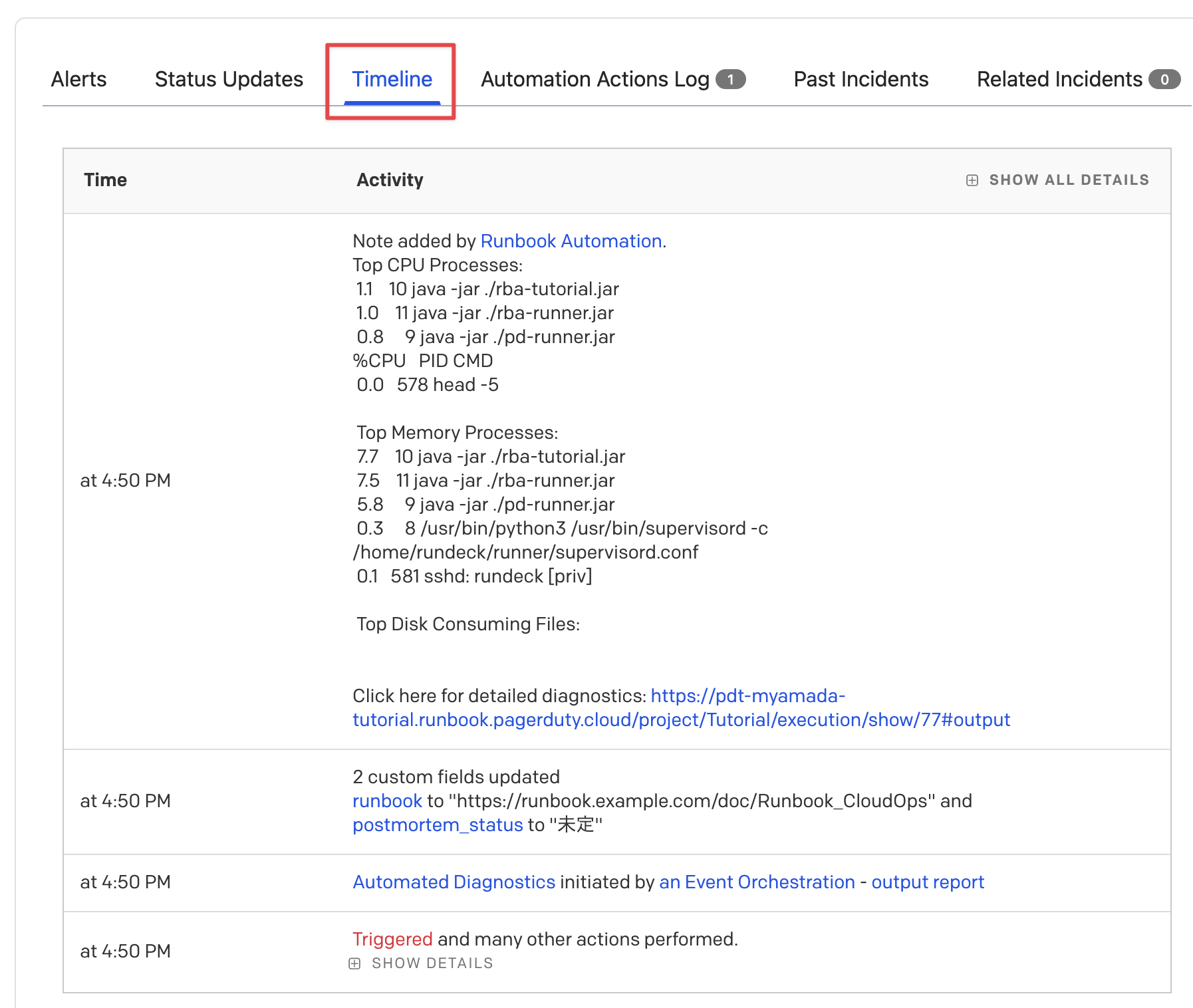The image size is (1193, 1008).
Task: Open the Runbook Automation link
Action: pyautogui.click(x=571, y=241)
